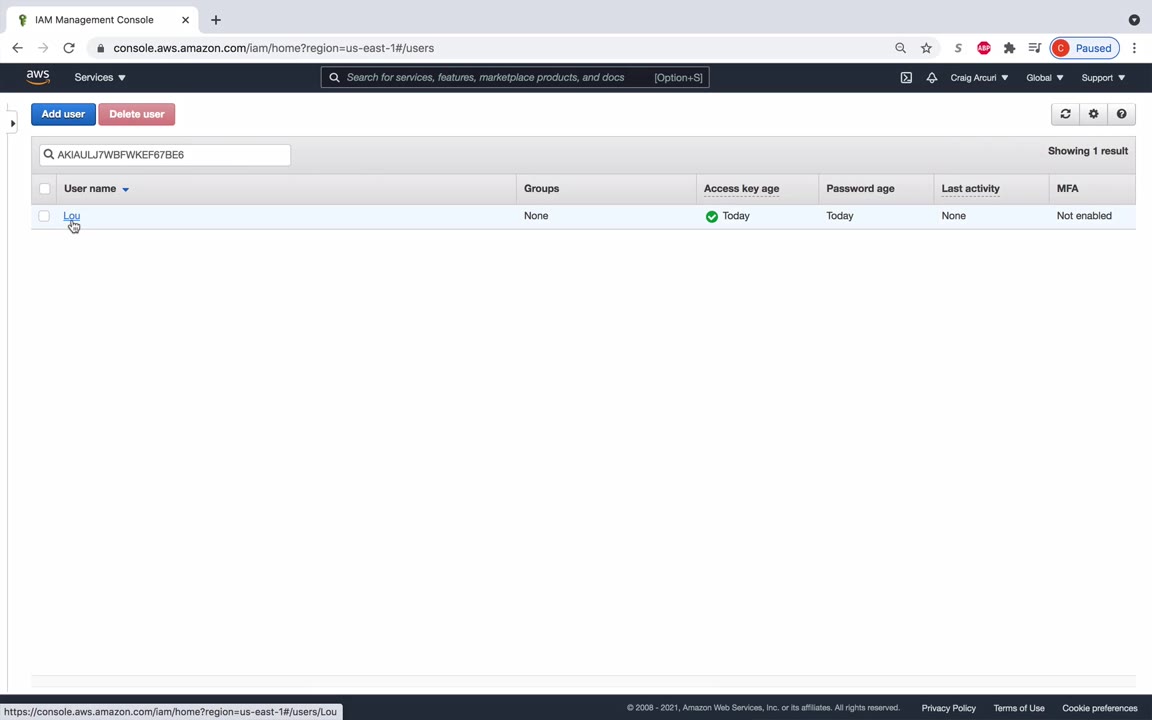Open the Craig Arcuri account dropdown

[979, 78]
